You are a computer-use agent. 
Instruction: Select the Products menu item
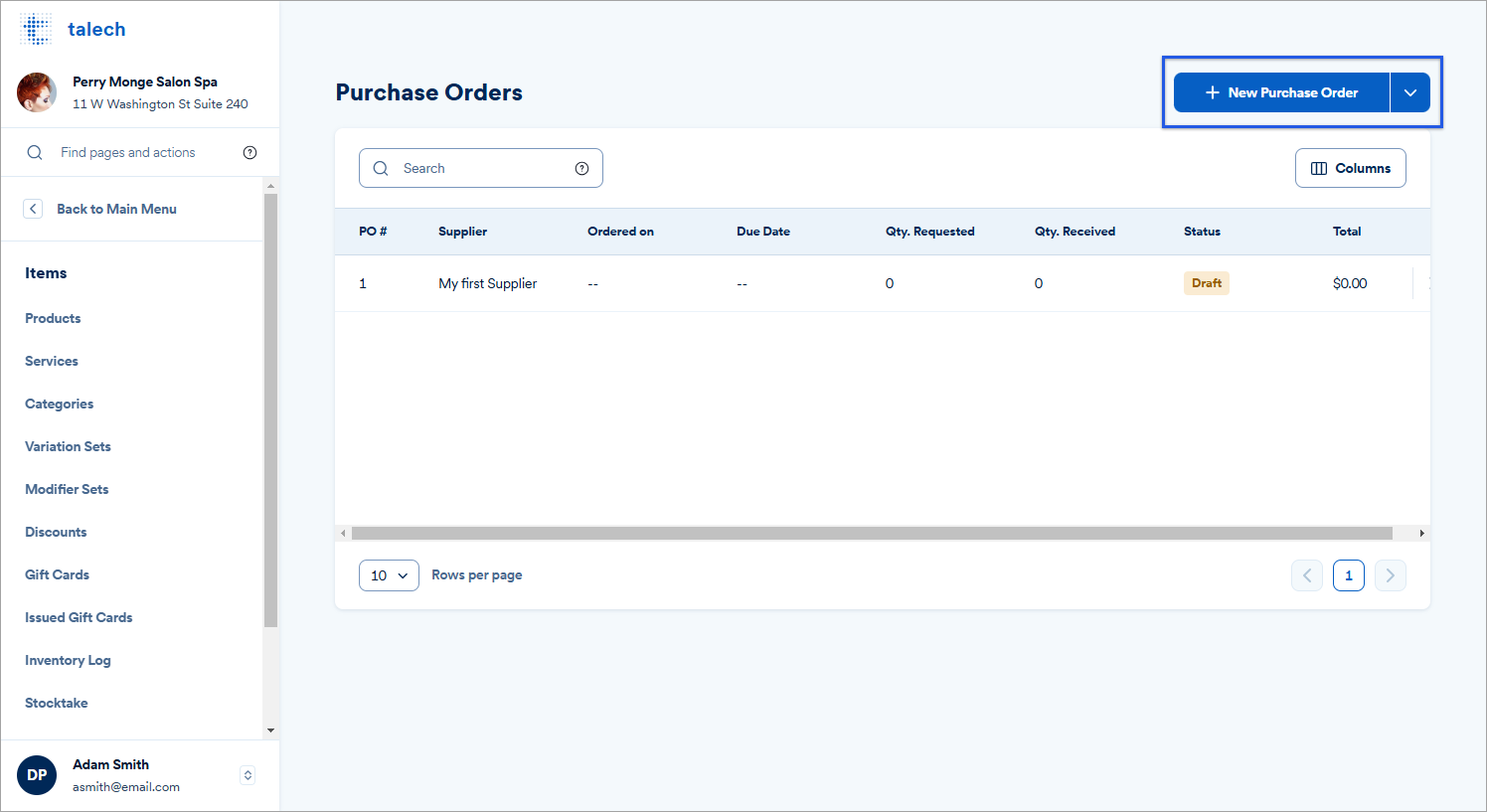[53, 318]
